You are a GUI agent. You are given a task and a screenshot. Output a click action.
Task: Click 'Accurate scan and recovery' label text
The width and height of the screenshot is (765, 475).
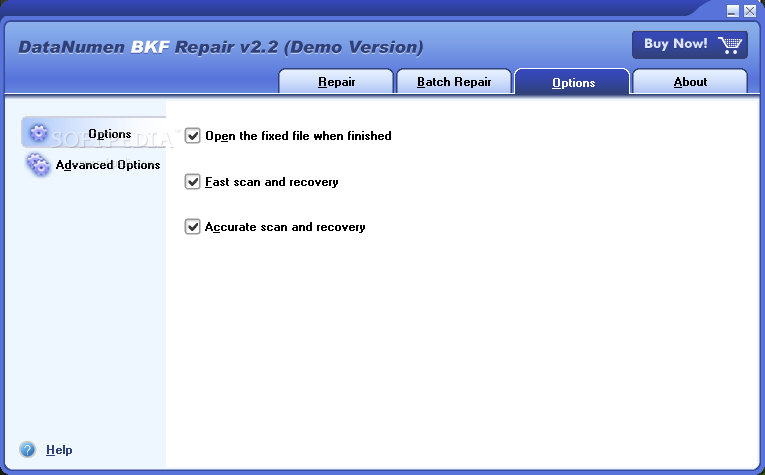point(285,227)
